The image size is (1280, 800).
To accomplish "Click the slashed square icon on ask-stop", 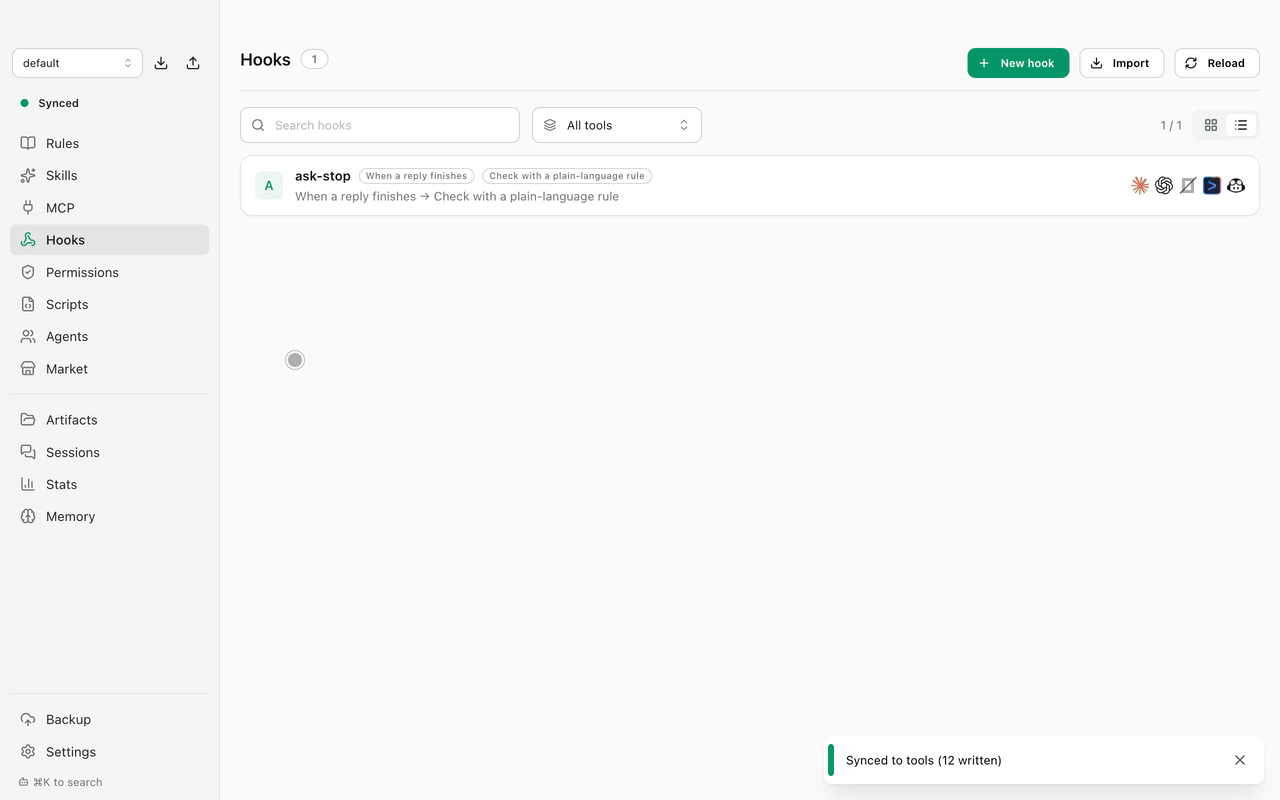I will tap(1188, 185).
